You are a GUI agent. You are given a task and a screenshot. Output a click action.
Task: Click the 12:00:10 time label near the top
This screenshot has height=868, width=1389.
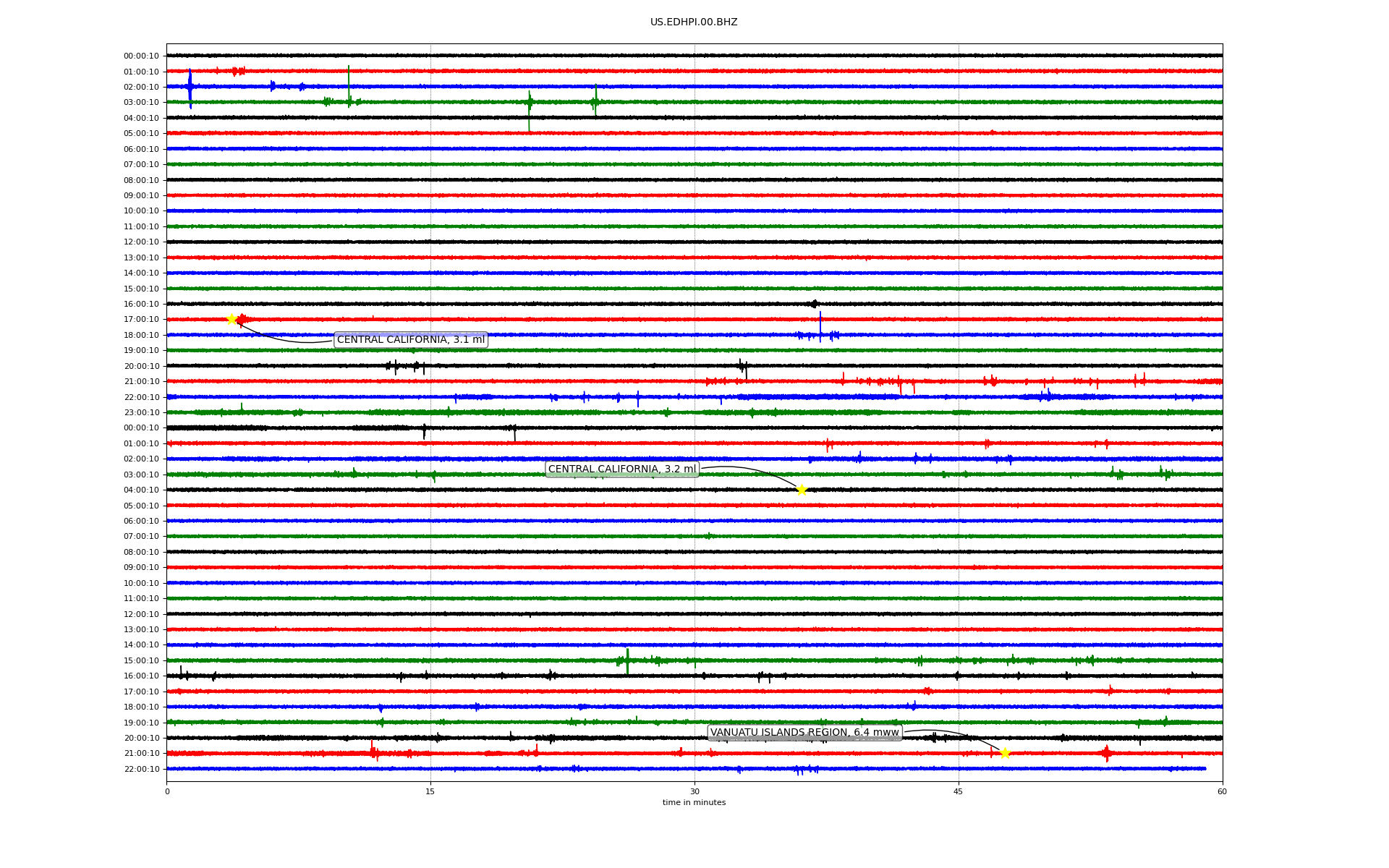point(141,242)
